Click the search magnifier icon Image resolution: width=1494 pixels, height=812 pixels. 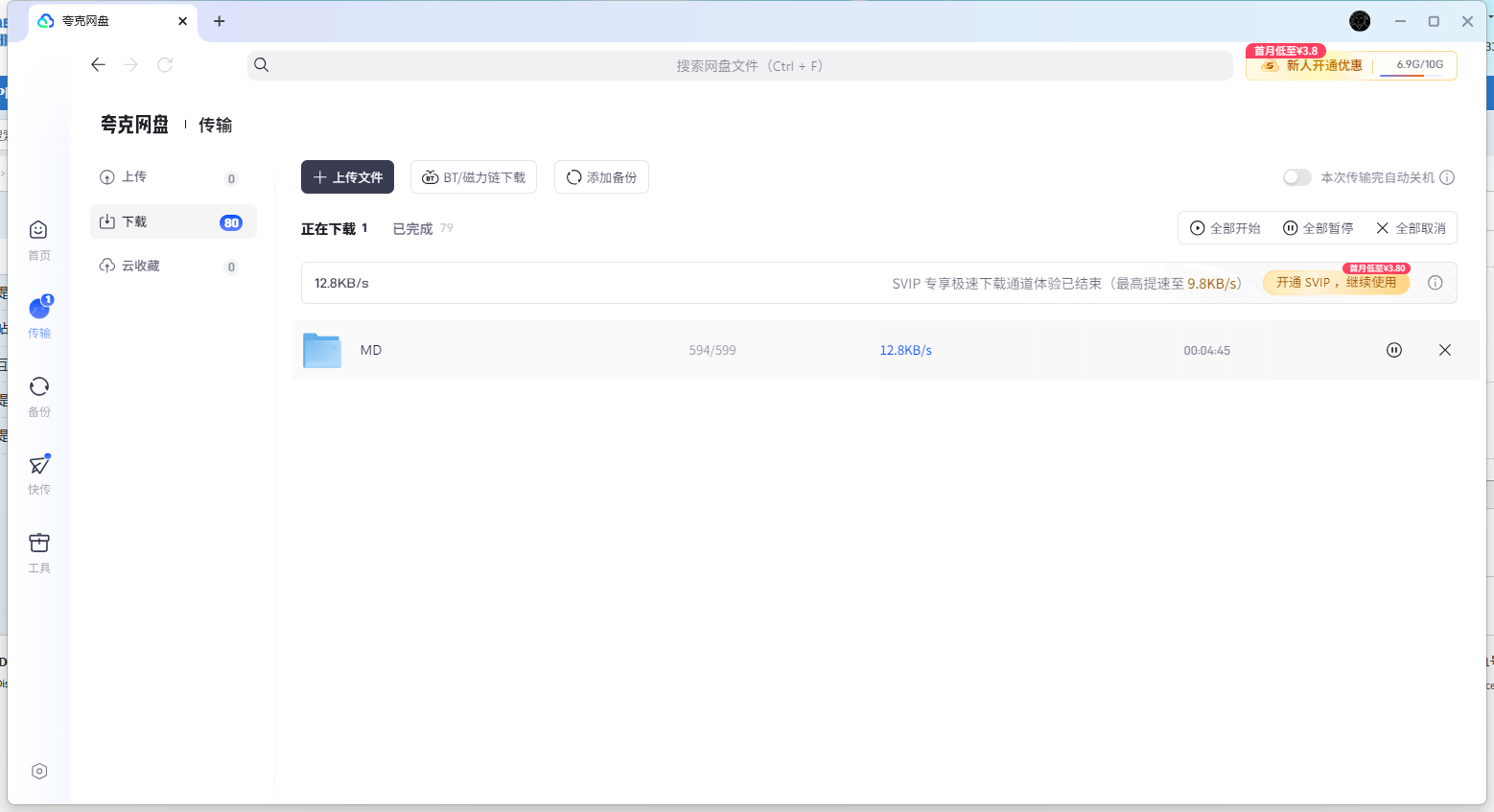261,65
